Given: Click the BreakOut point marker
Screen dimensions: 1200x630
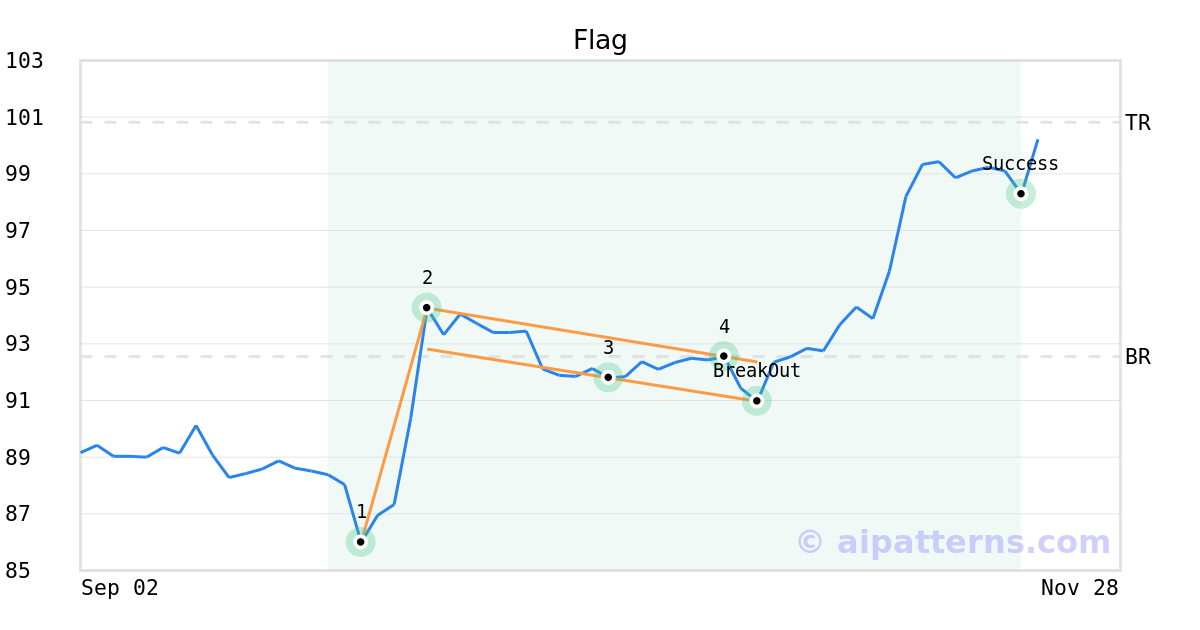Looking at the screenshot, I should [757, 401].
